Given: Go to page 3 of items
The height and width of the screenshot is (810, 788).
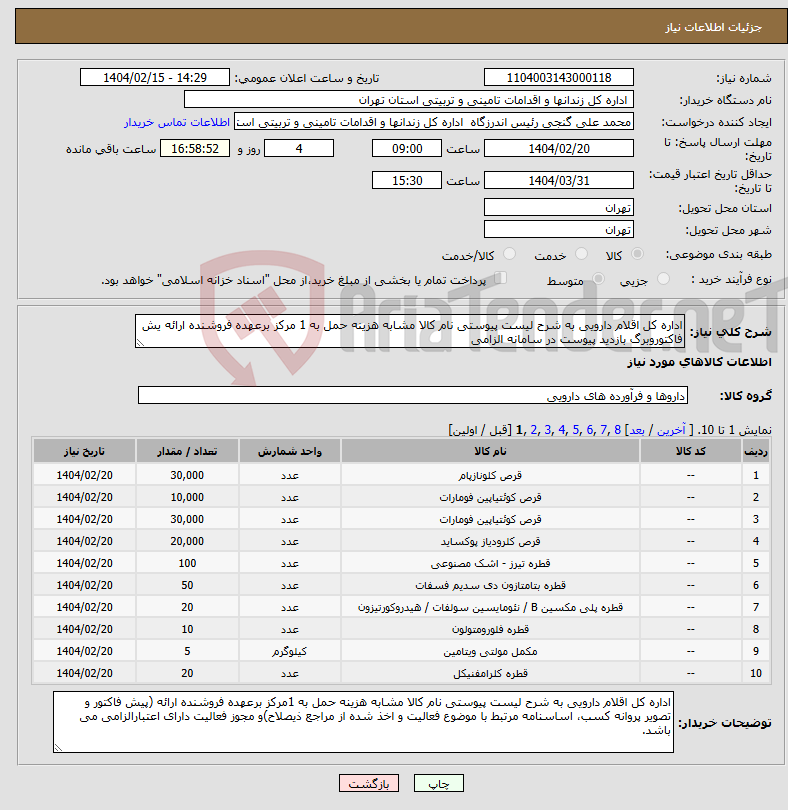Looking at the screenshot, I should [x=548, y=430].
